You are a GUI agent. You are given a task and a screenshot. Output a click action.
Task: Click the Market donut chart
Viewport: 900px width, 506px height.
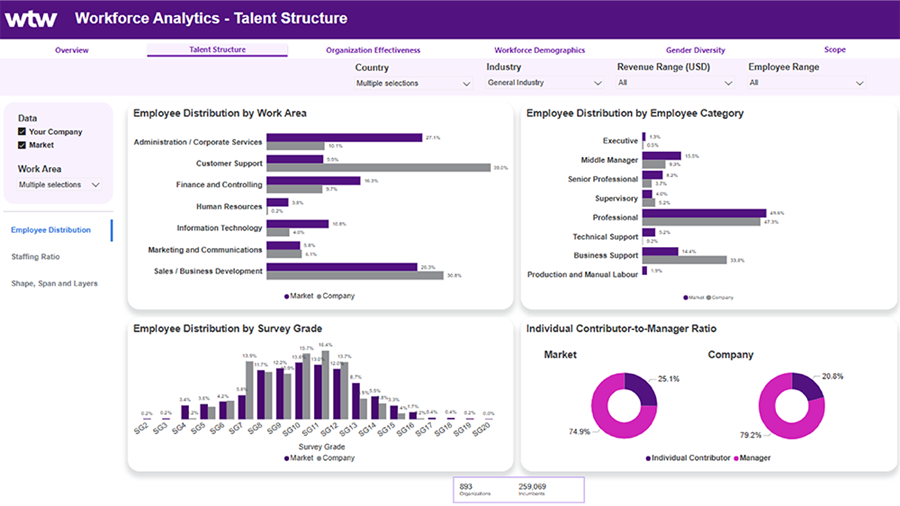click(x=624, y=406)
